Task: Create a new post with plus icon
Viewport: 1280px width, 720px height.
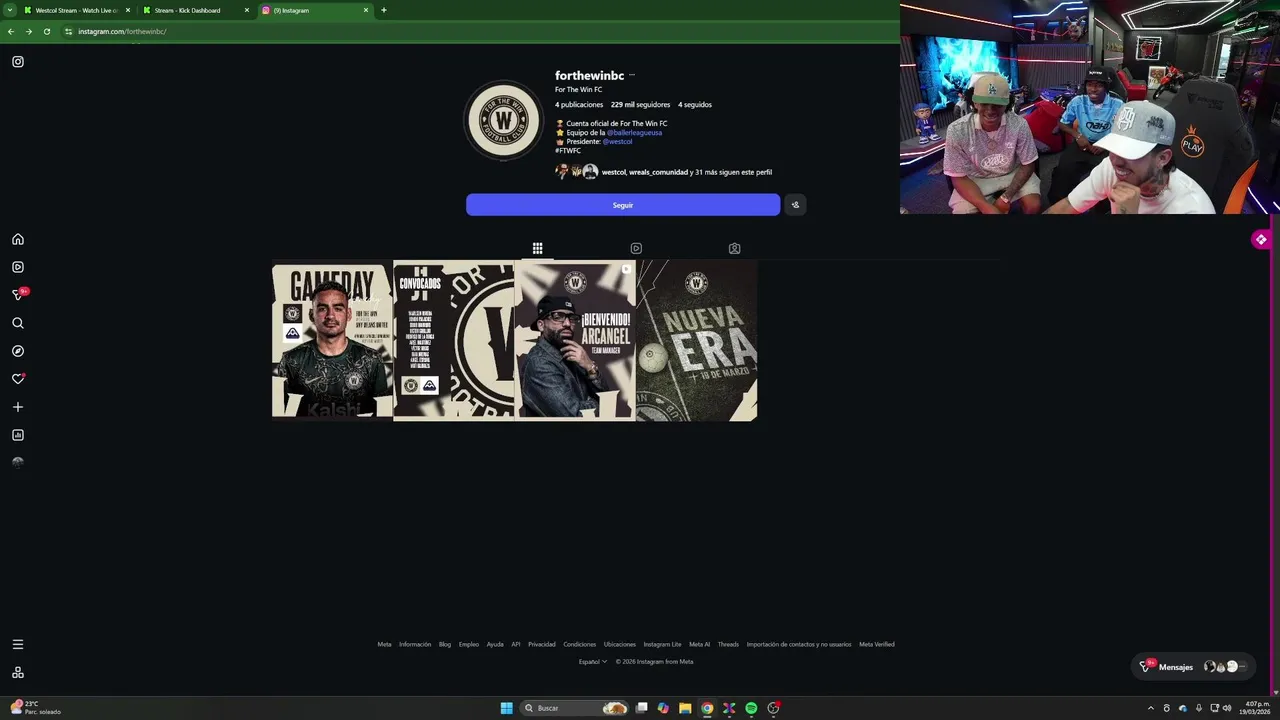Action: (x=18, y=407)
